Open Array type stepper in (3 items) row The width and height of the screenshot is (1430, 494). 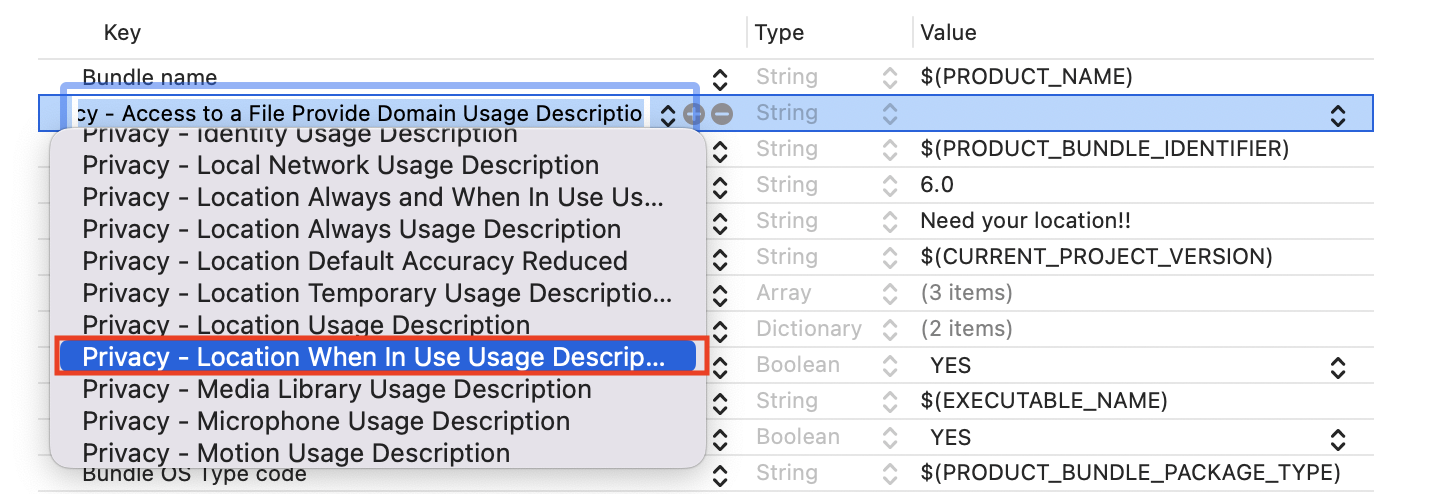click(889, 294)
